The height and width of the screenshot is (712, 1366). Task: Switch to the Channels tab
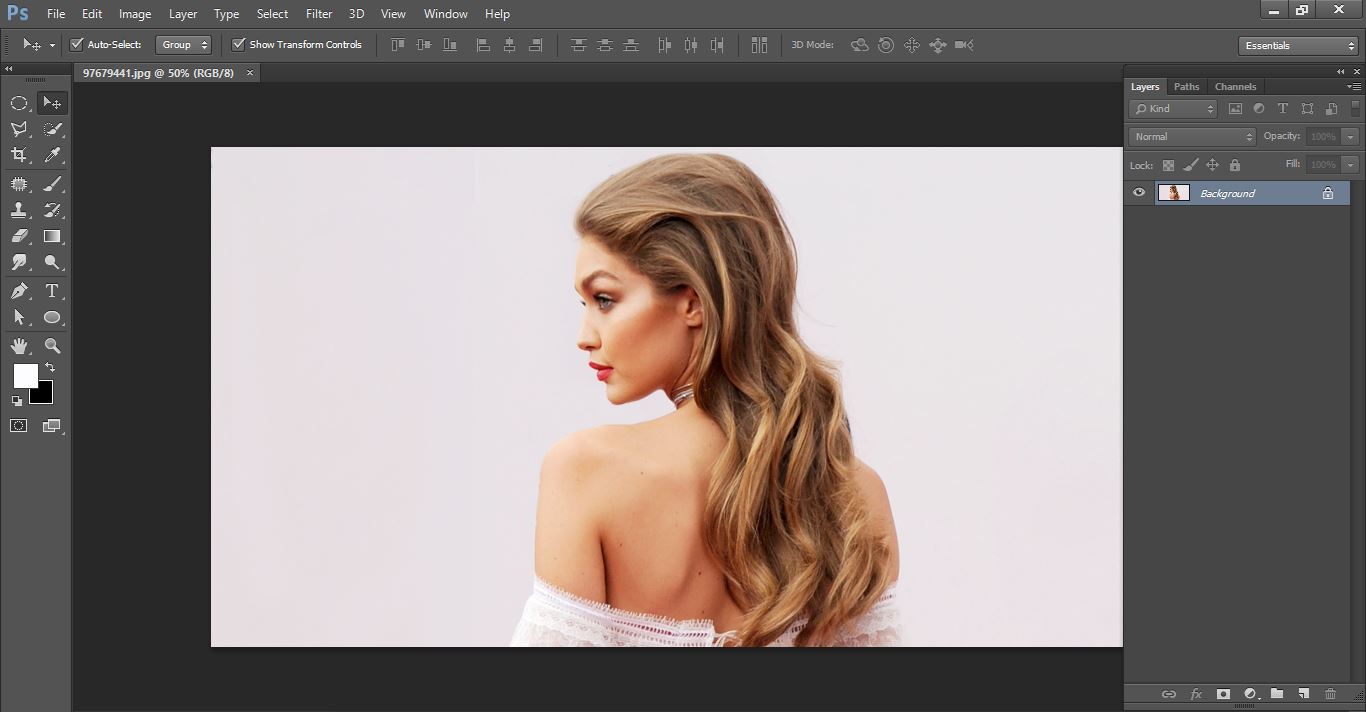tap(1236, 87)
